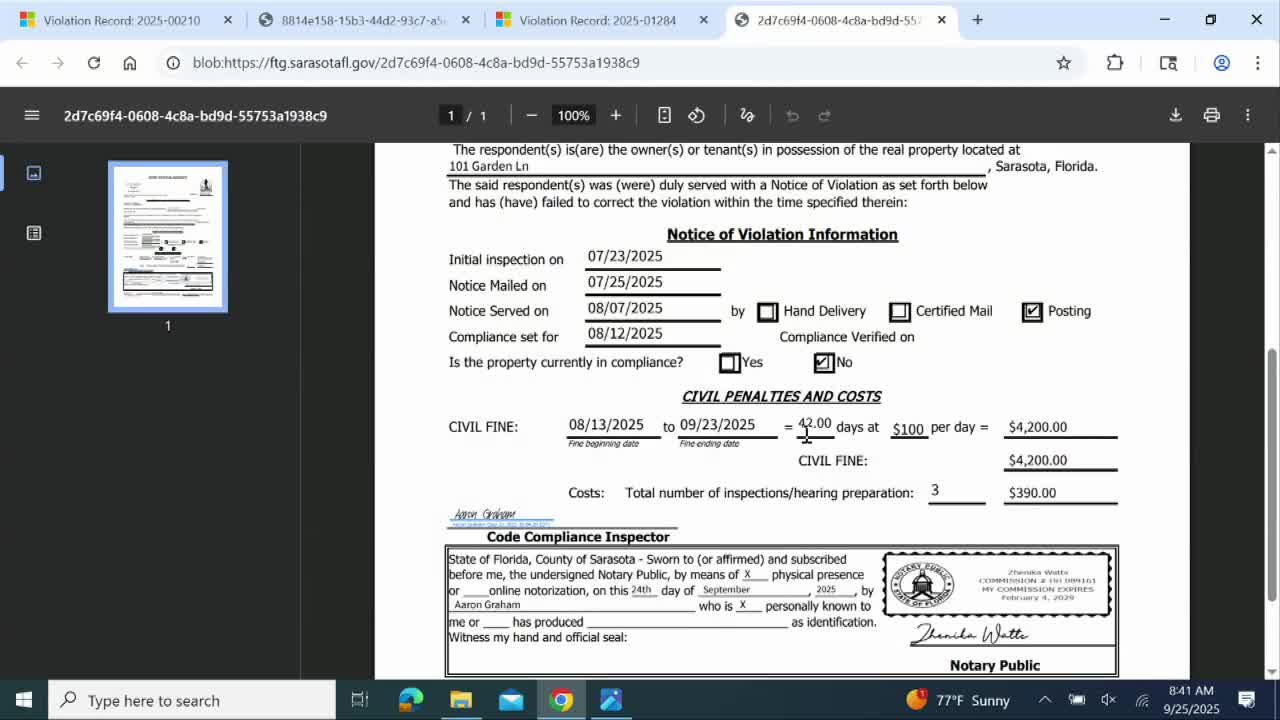Tick the Yes compliance checkbox
1280x720 pixels.
(x=729, y=363)
